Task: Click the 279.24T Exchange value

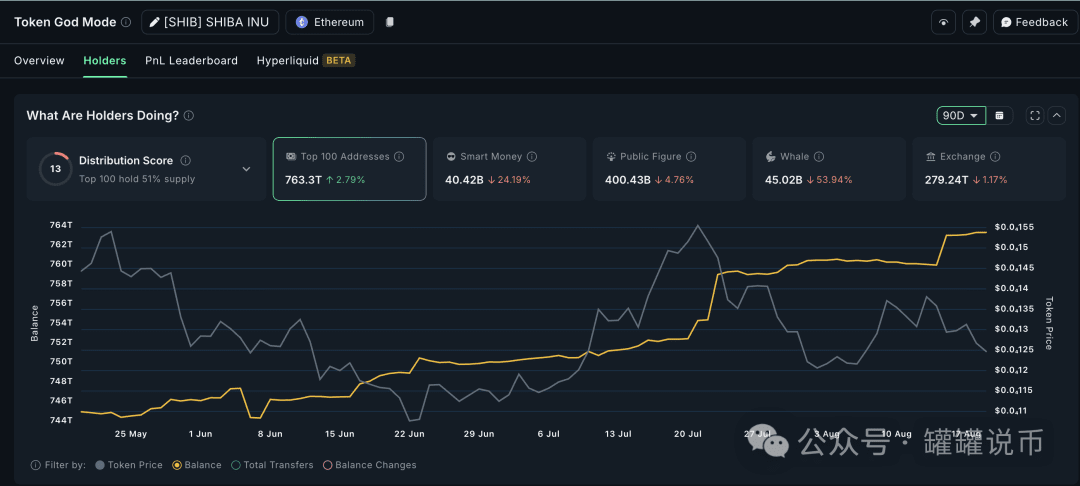Action: tap(948, 180)
